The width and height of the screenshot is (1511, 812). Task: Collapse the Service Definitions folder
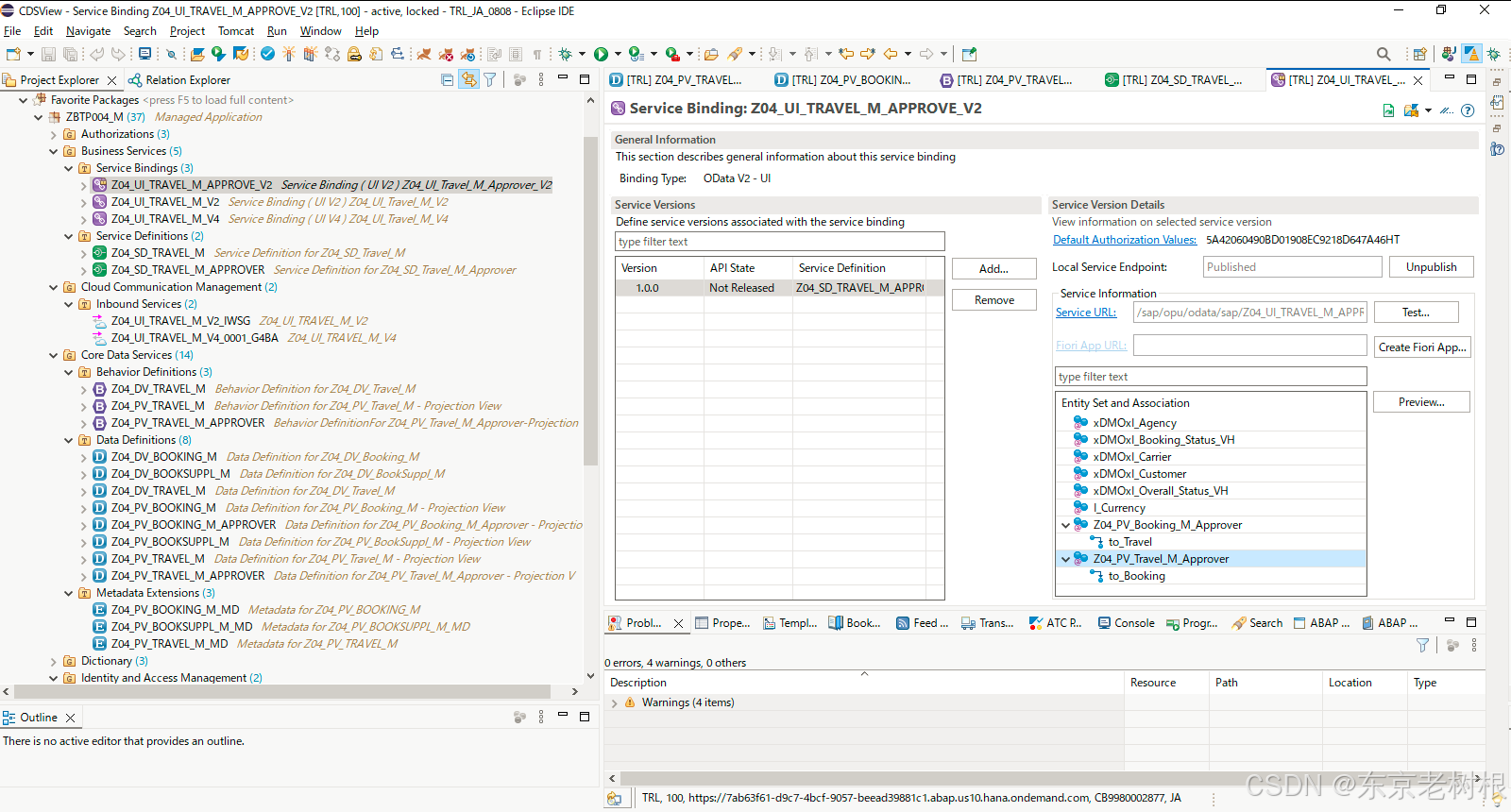pyautogui.click(x=68, y=236)
